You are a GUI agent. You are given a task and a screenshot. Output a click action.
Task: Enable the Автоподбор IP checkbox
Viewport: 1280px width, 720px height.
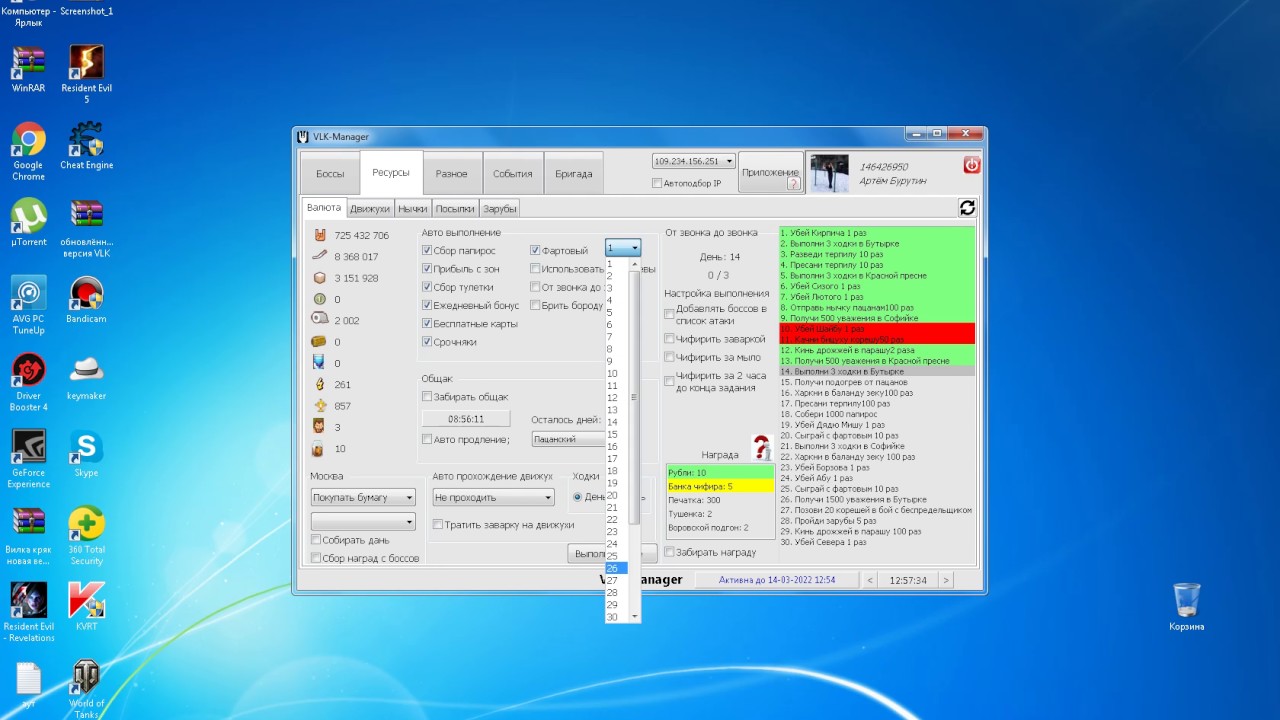656,183
